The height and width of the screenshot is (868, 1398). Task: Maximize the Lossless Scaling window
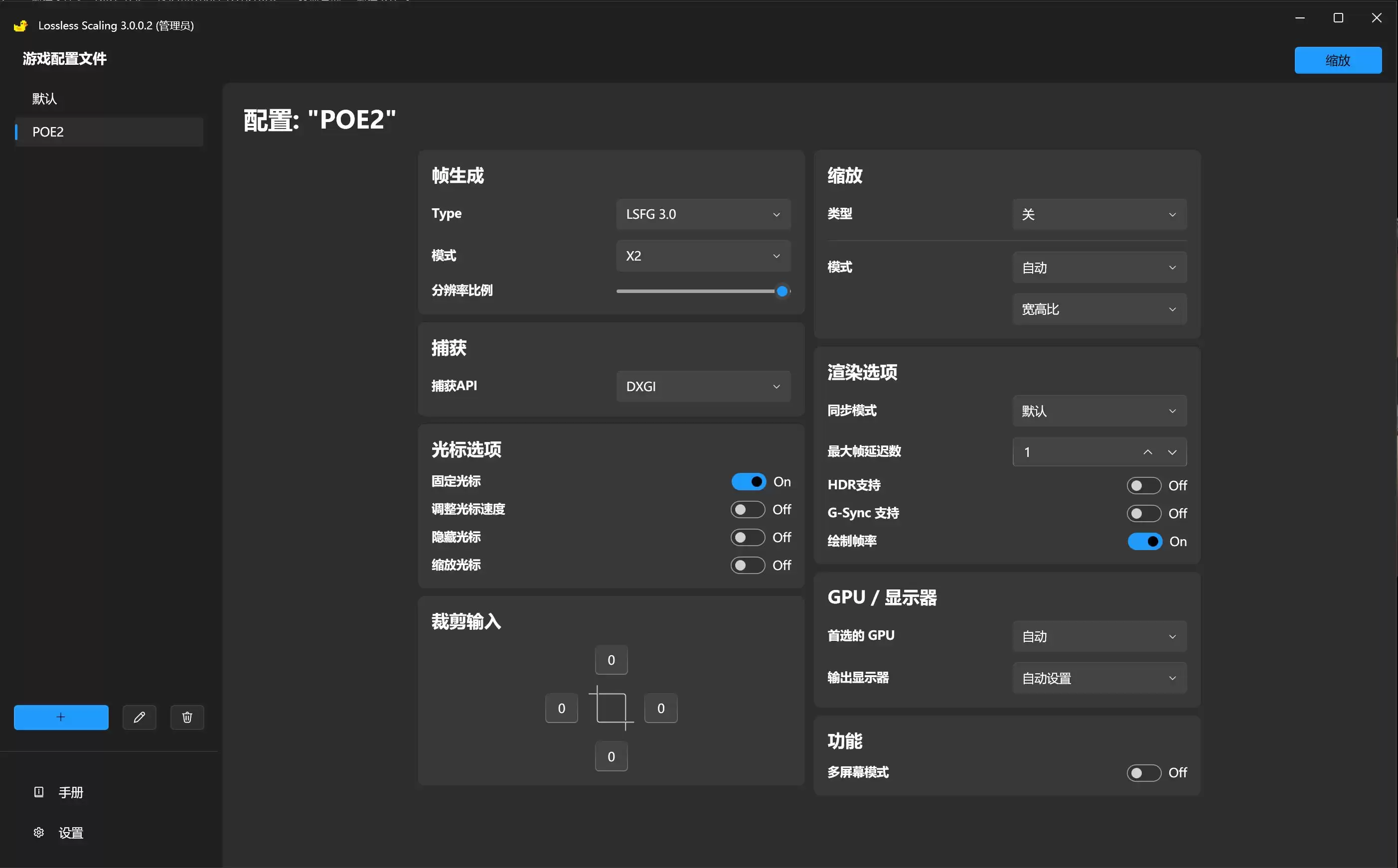point(1338,18)
